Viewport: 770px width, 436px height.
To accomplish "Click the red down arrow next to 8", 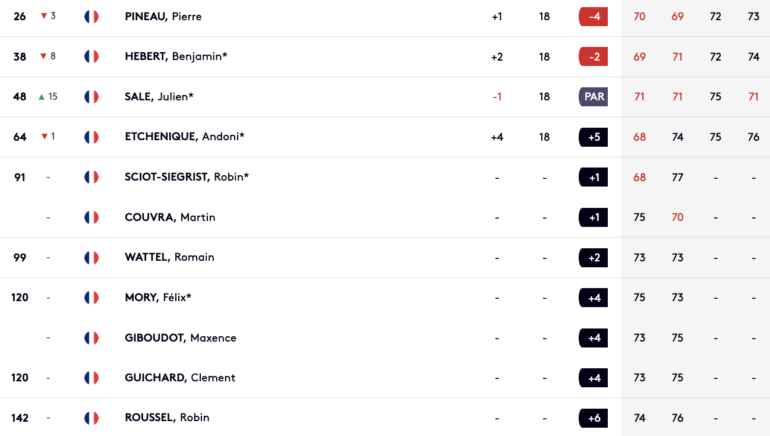I will point(43,56).
